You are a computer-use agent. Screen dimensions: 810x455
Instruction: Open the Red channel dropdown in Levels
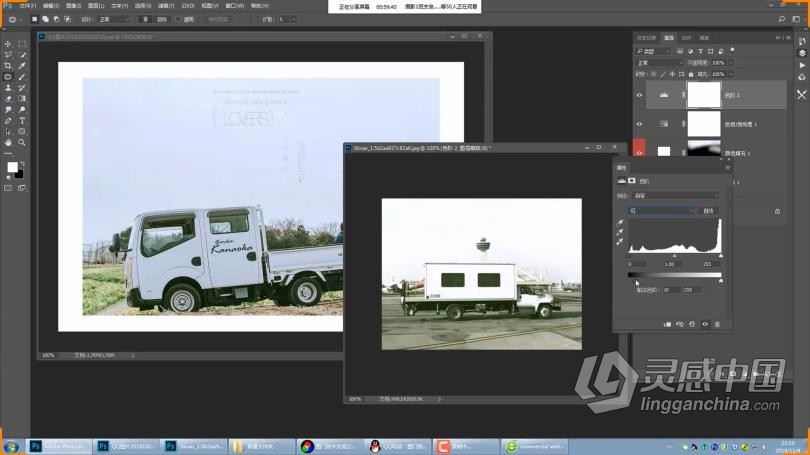click(660, 211)
